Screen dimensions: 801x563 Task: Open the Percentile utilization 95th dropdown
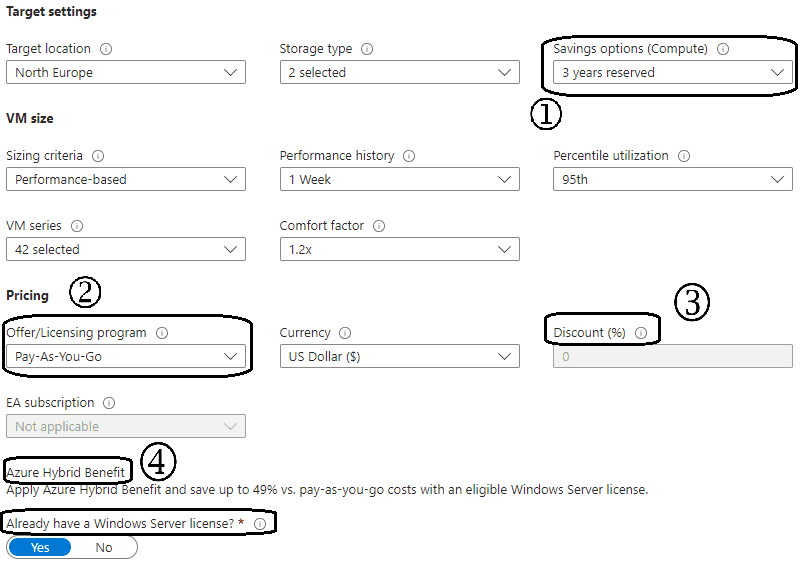coord(672,180)
